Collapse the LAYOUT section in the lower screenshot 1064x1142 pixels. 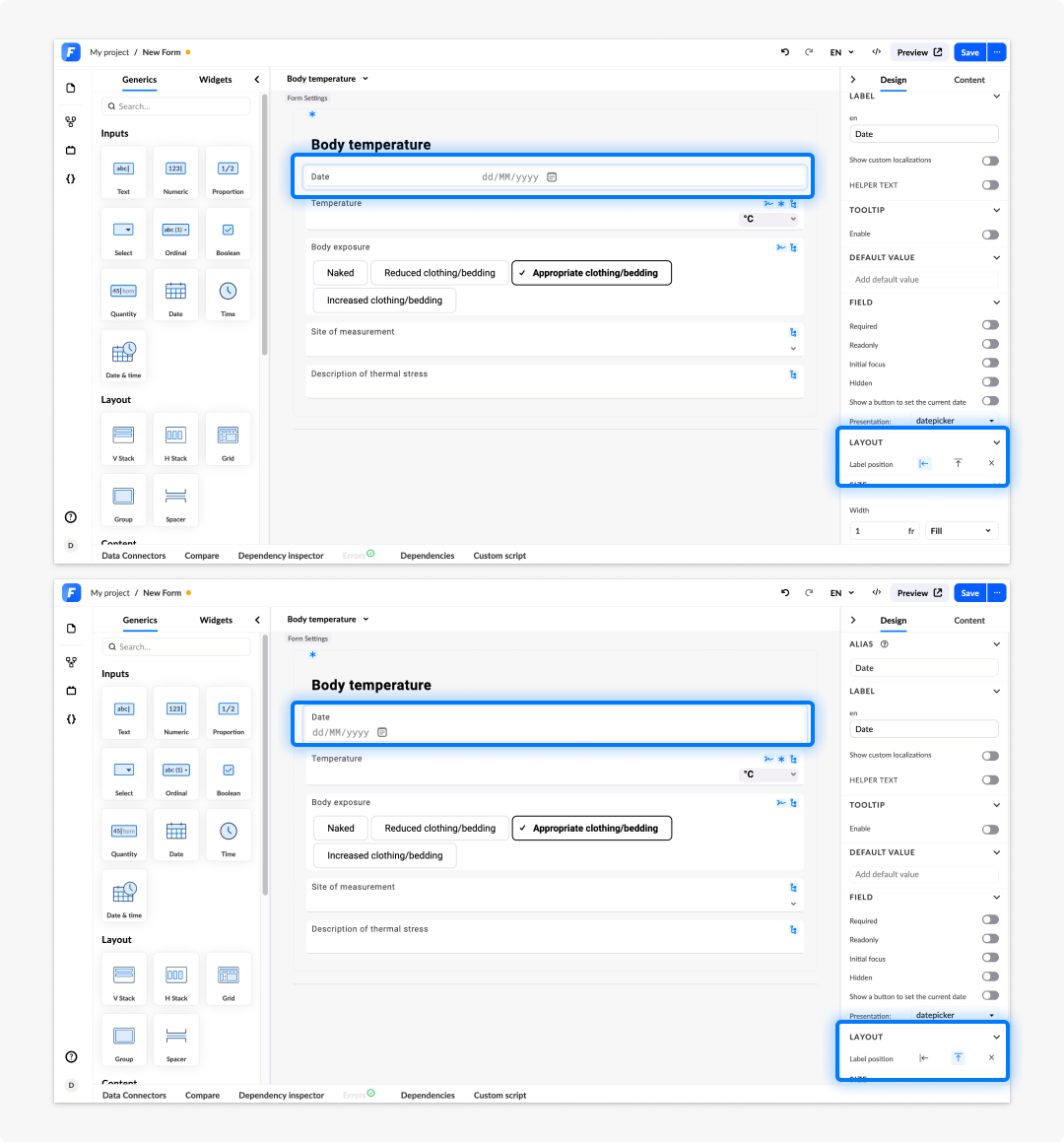[x=996, y=1038]
